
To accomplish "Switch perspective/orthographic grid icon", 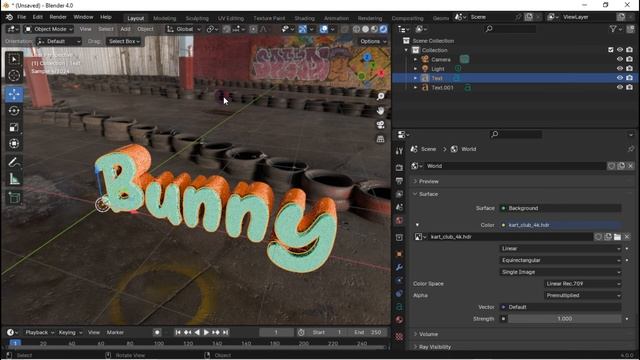I will [380, 139].
